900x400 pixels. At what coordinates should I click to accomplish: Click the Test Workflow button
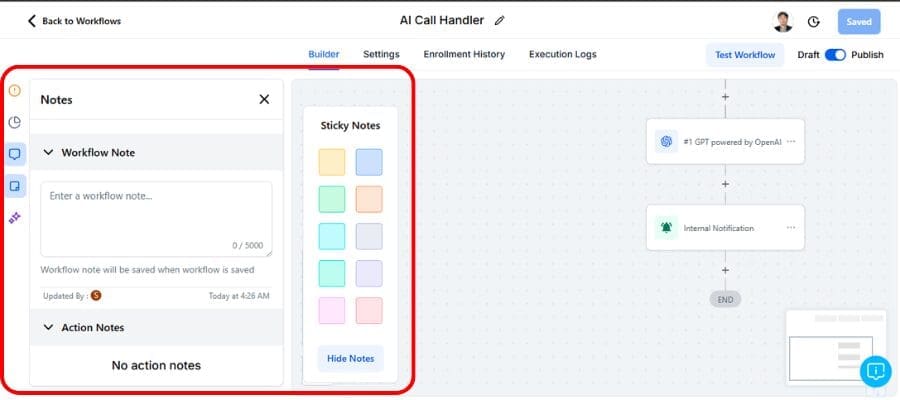745,55
